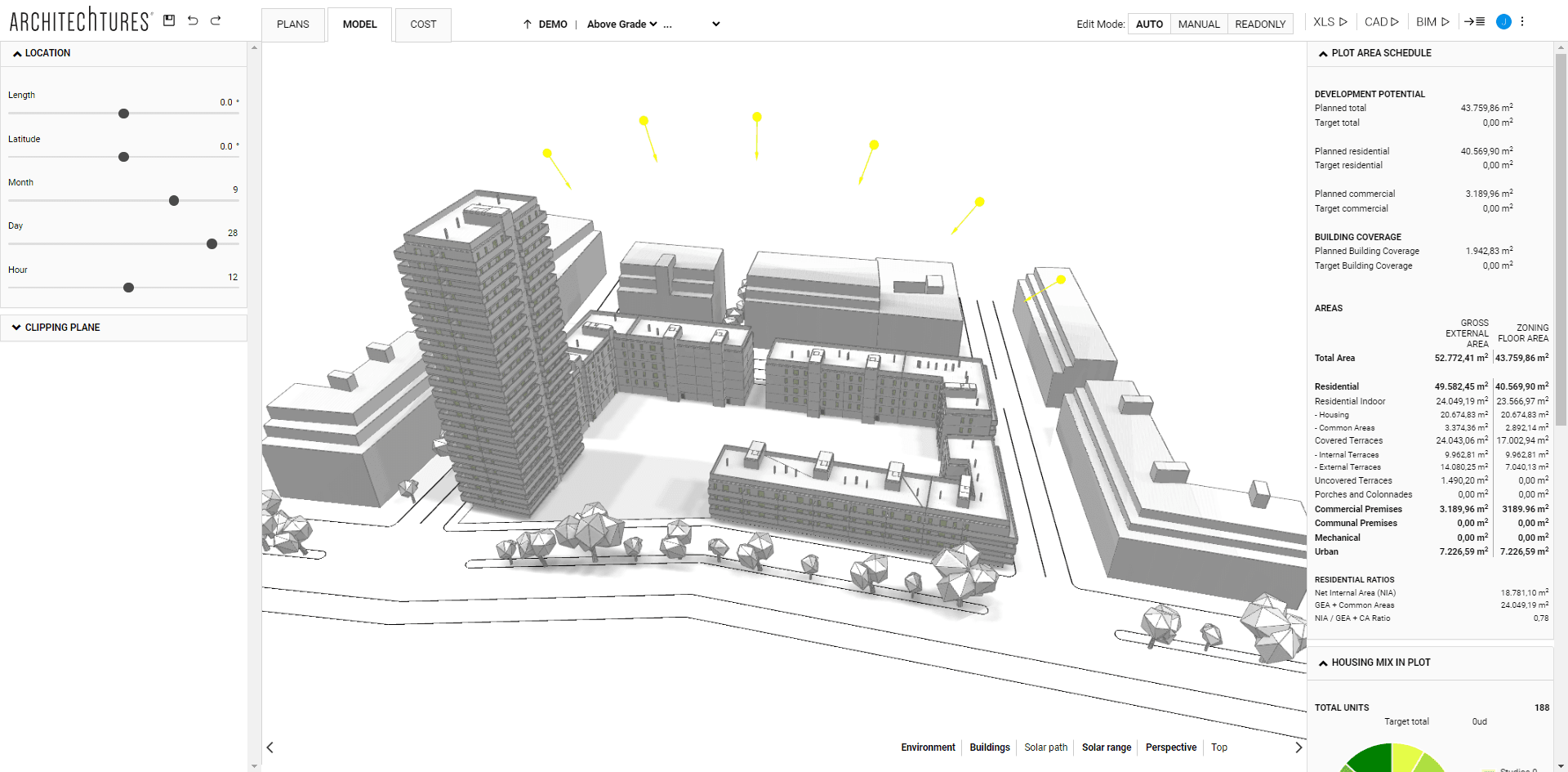Switch Edit Mode to READONLY
Screen dimensions: 1568x772
(x=1258, y=24)
